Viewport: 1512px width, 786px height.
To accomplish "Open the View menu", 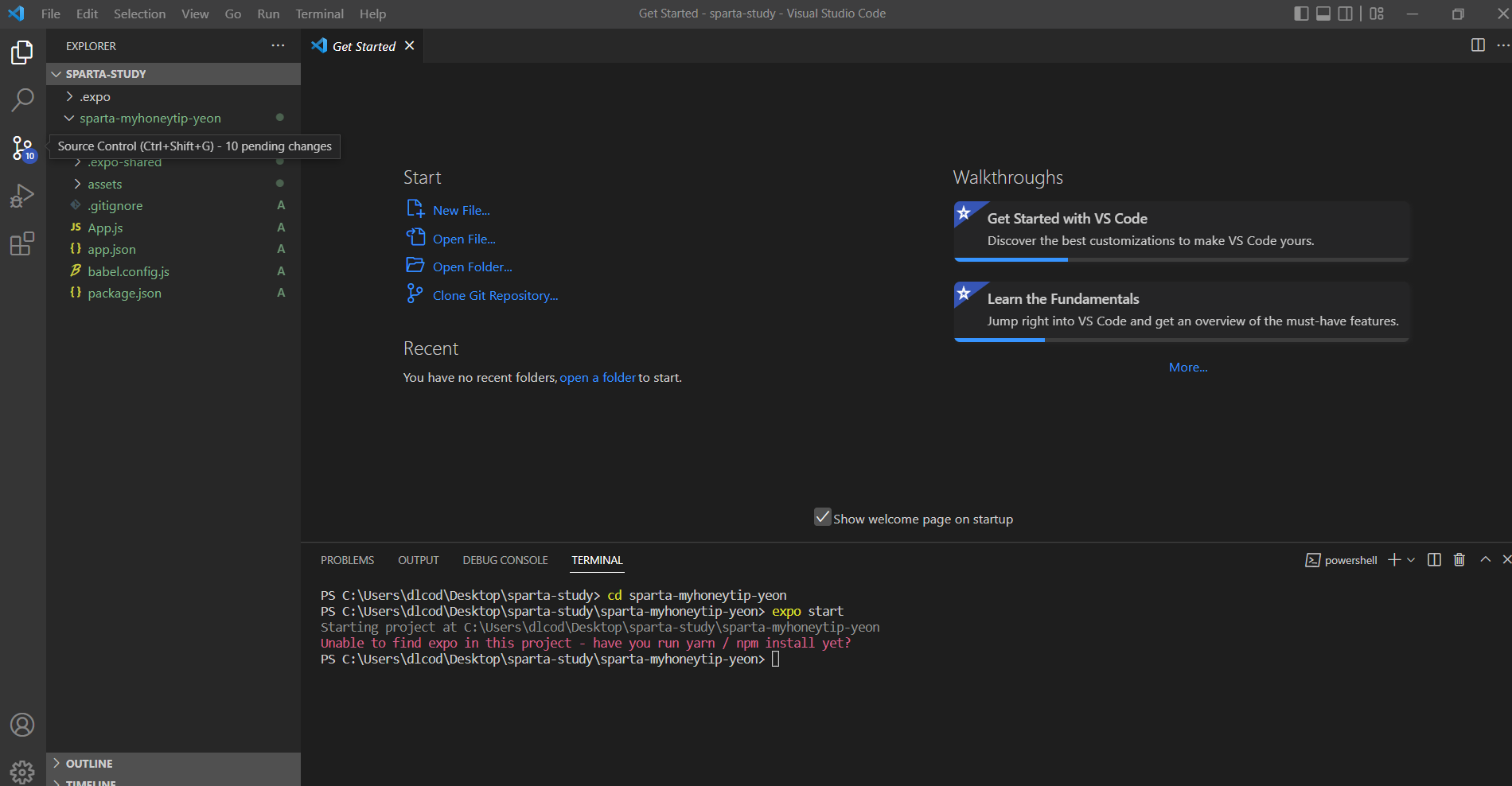I will tap(195, 14).
